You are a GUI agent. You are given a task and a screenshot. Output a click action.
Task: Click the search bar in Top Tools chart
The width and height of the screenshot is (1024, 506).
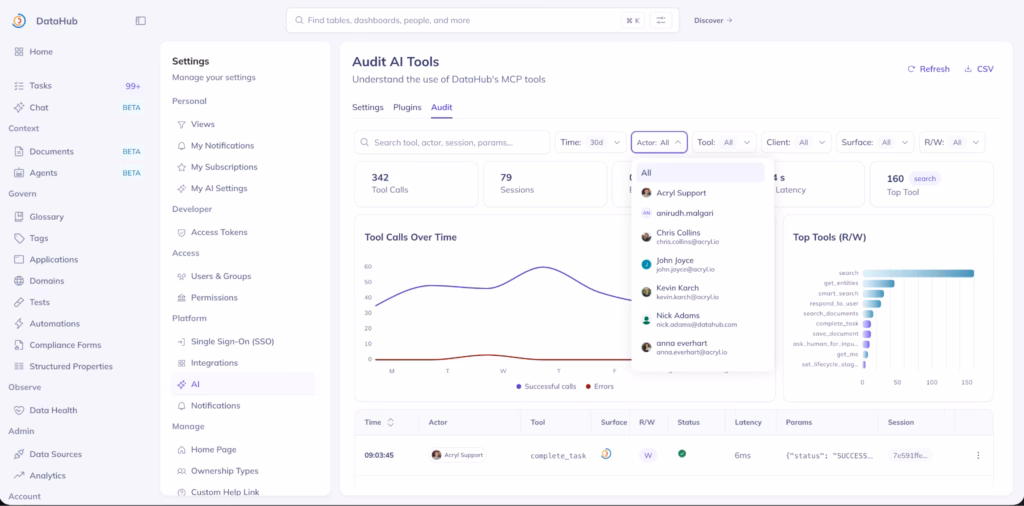tap(918, 274)
